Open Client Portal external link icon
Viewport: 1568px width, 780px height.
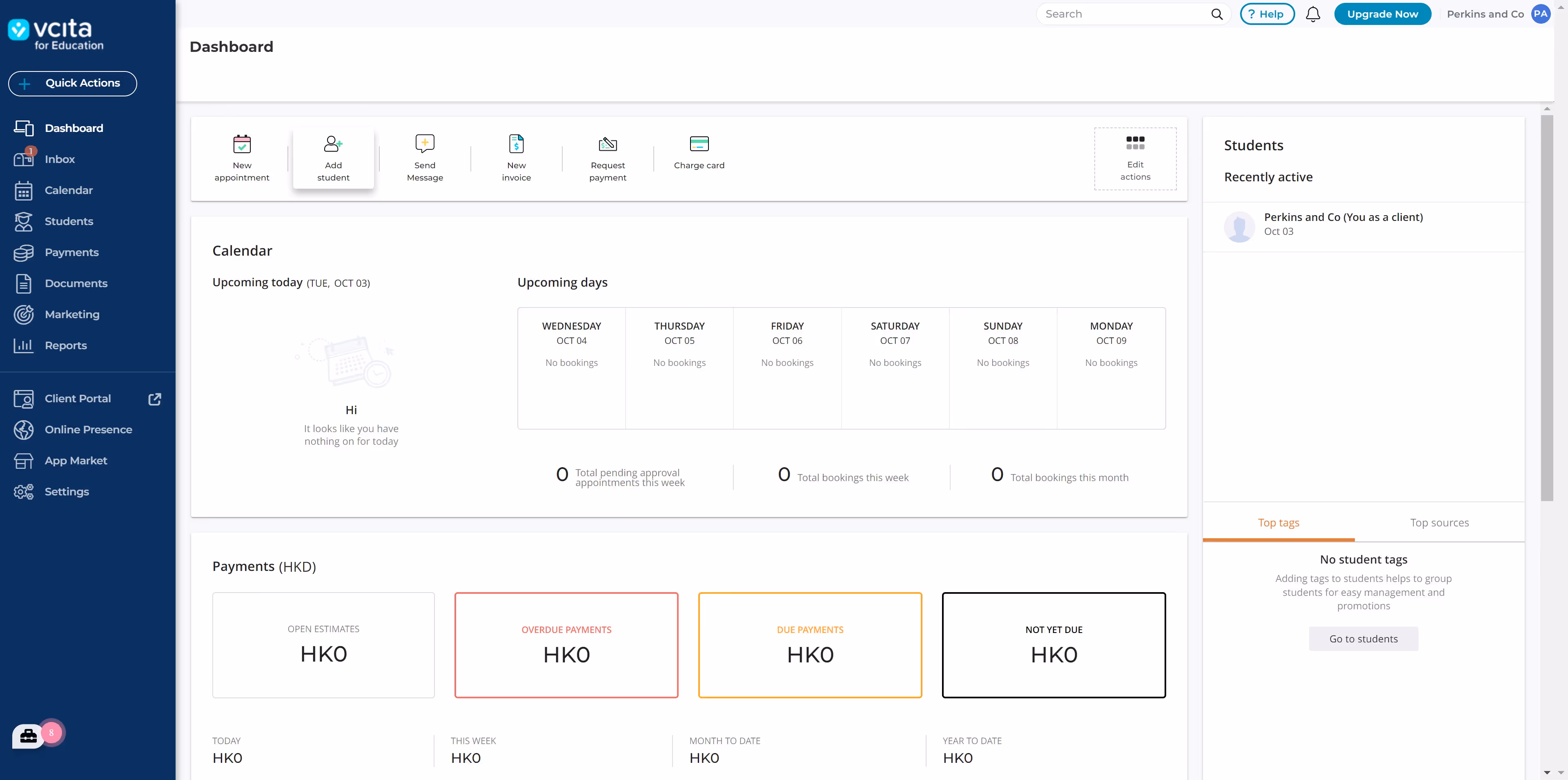(155, 399)
